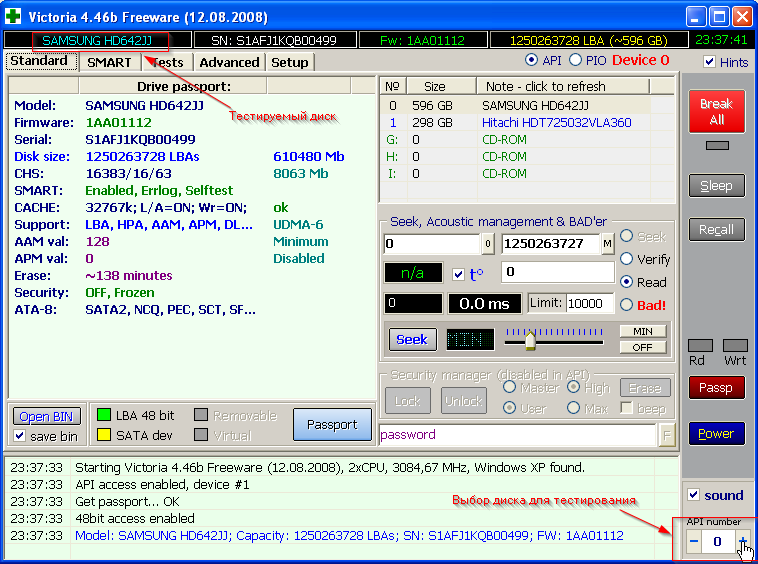Click the small 0 button beside start LBA
Screen dimensions: 758x564
coord(487,244)
